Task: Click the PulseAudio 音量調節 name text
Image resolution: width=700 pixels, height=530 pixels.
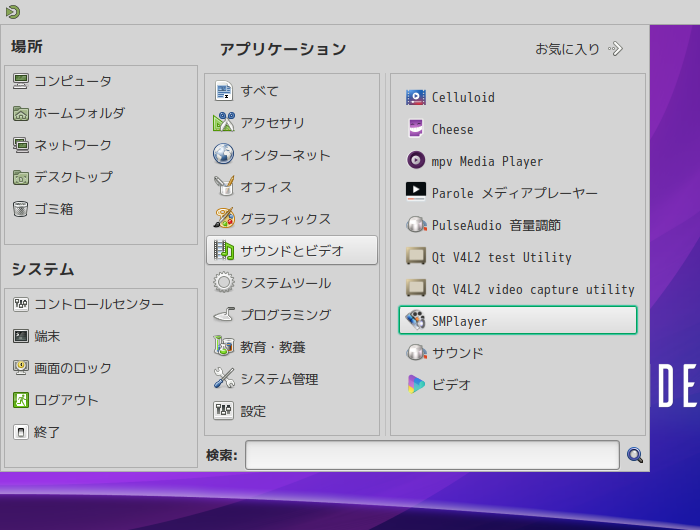Action: point(496,225)
